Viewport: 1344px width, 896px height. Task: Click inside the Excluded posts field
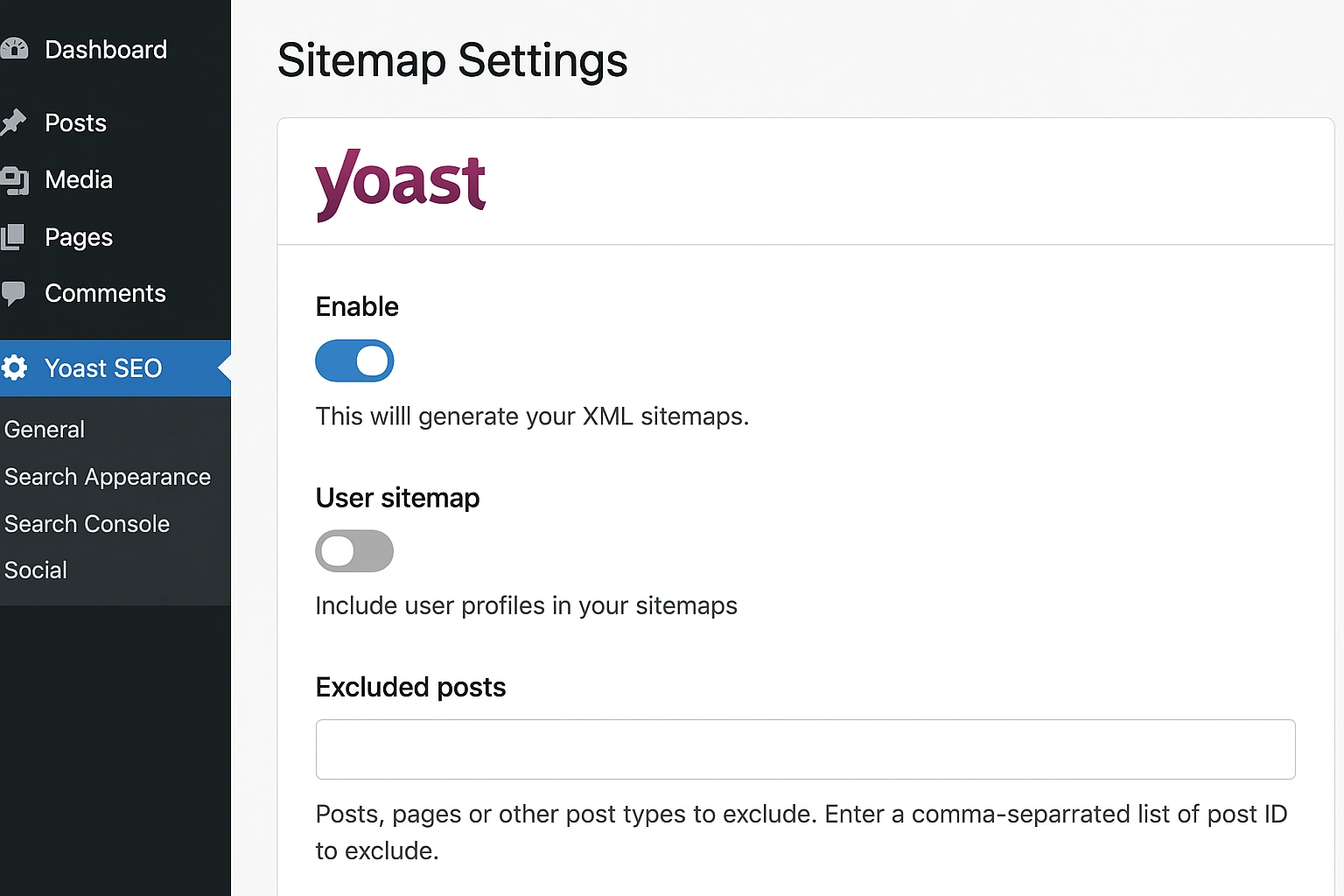pyautogui.click(x=805, y=749)
